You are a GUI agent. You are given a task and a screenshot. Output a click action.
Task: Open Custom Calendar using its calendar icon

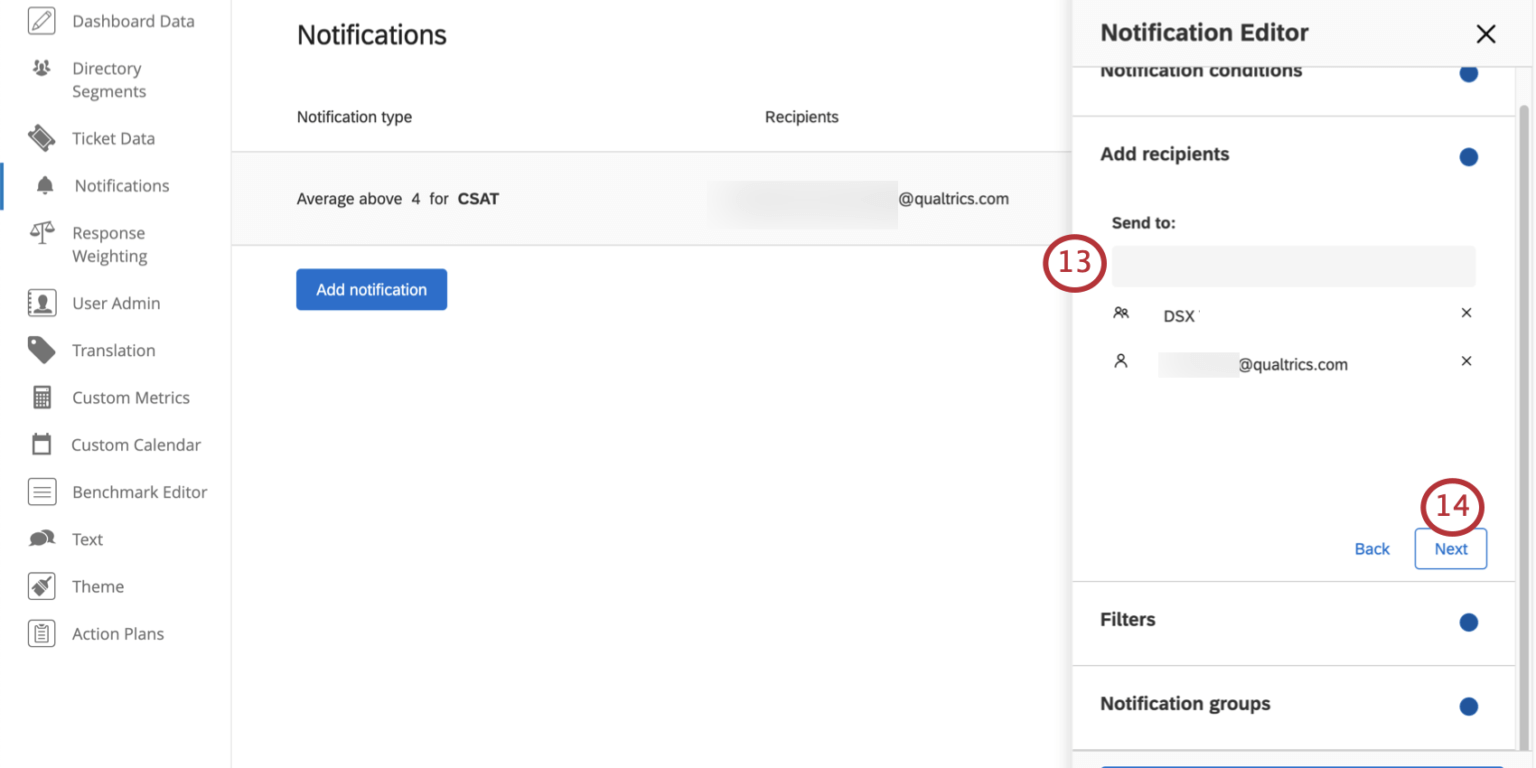click(x=40, y=444)
